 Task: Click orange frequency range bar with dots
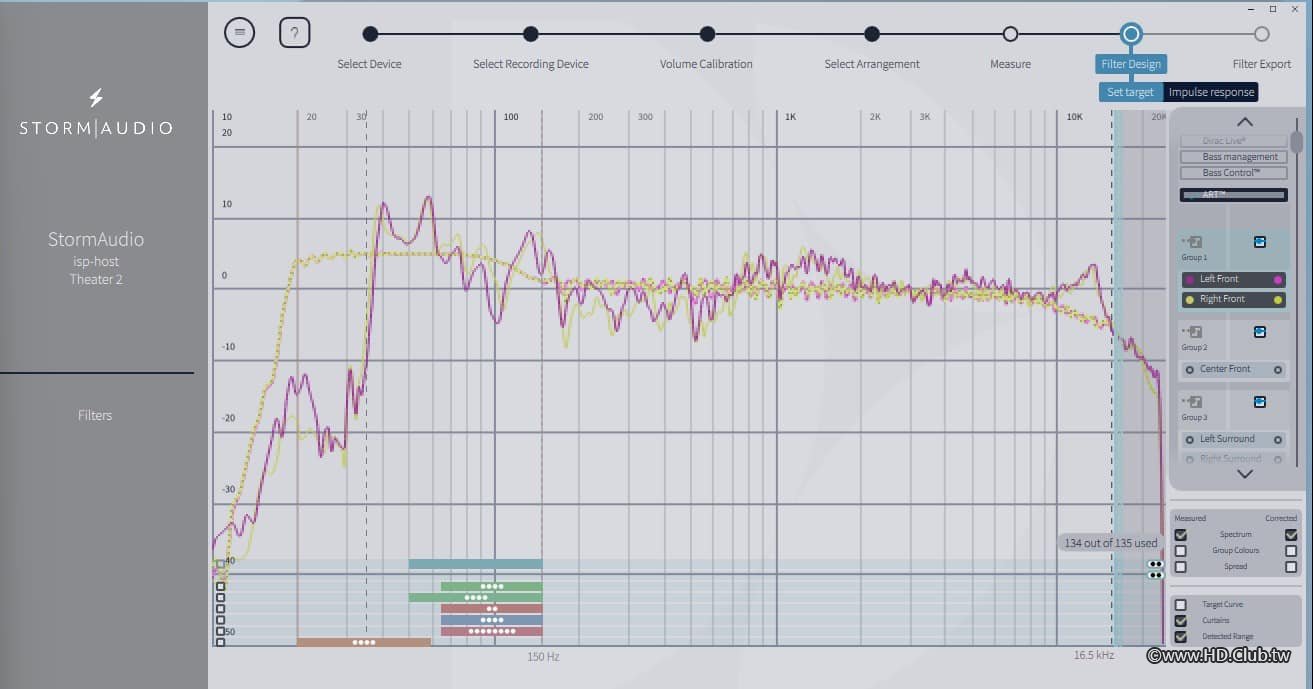click(x=363, y=642)
